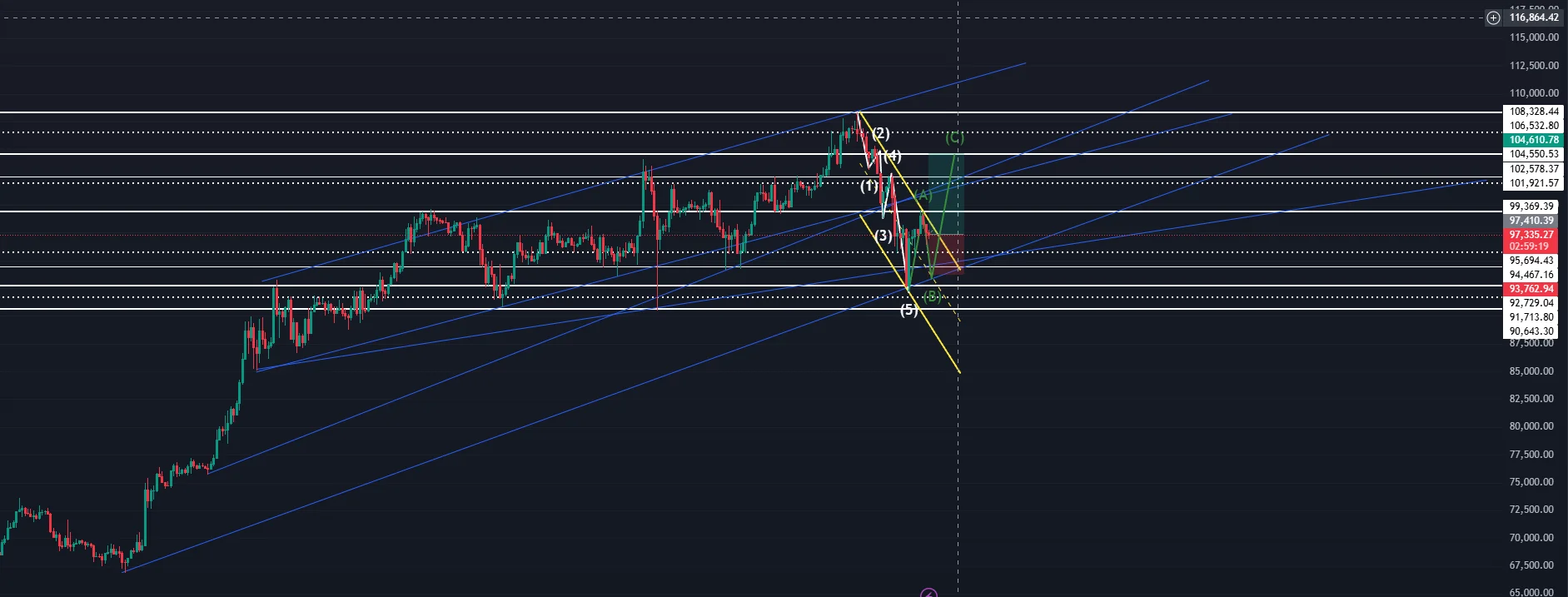Select the green corrective wave (A) label
Screen dimensions: 1568x597
[923, 195]
